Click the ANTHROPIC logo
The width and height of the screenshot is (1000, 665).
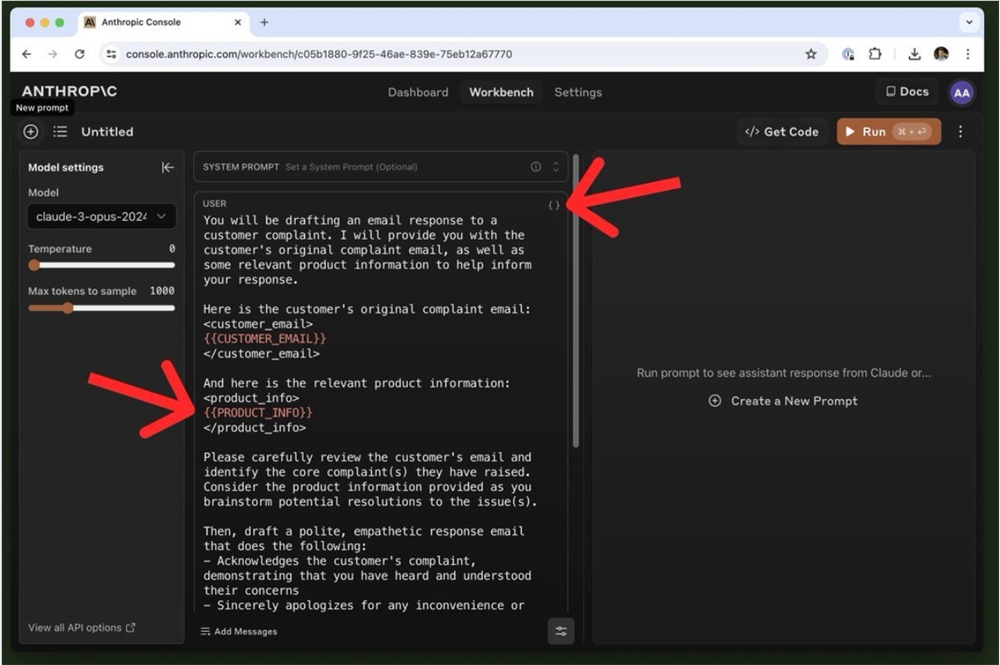[x=70, y=91]
